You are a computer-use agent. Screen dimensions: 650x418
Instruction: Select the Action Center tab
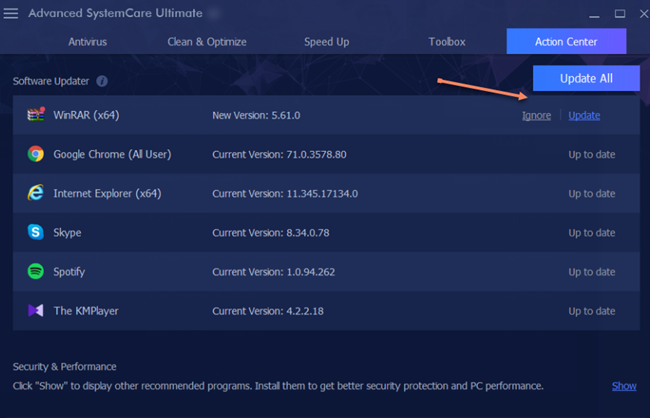point(566,41)
